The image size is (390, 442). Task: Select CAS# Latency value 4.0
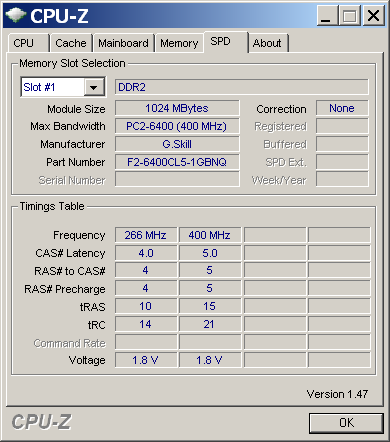[x=146, y=253]
